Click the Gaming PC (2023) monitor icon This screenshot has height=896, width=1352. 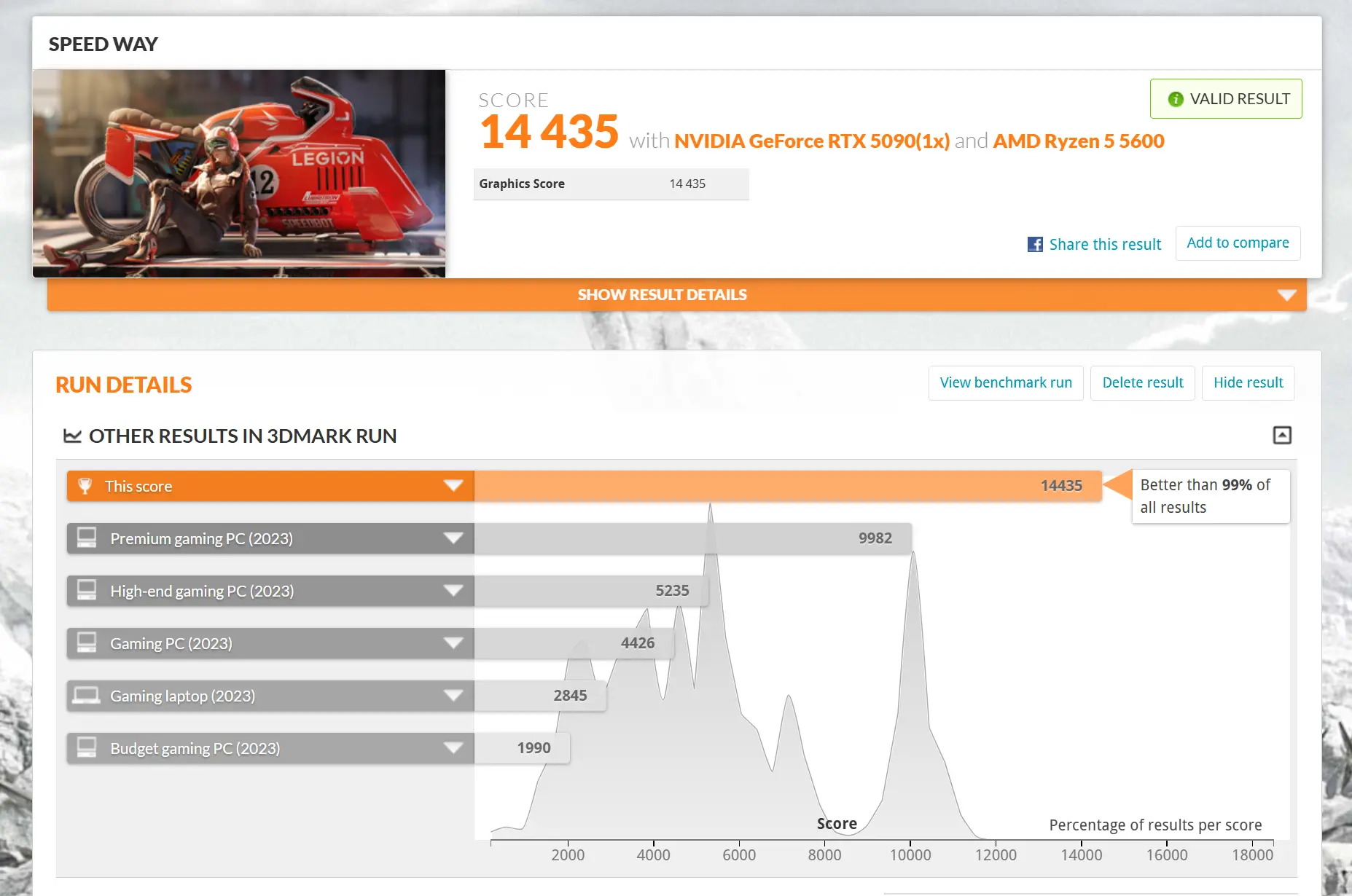click(x=87, y=642)
